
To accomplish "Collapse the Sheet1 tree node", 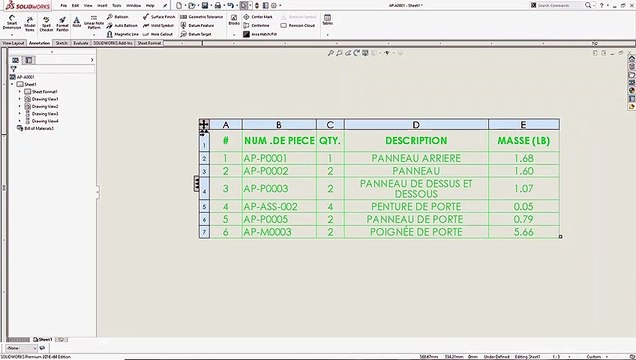I will pyautogui.click(x=12, y=84).
